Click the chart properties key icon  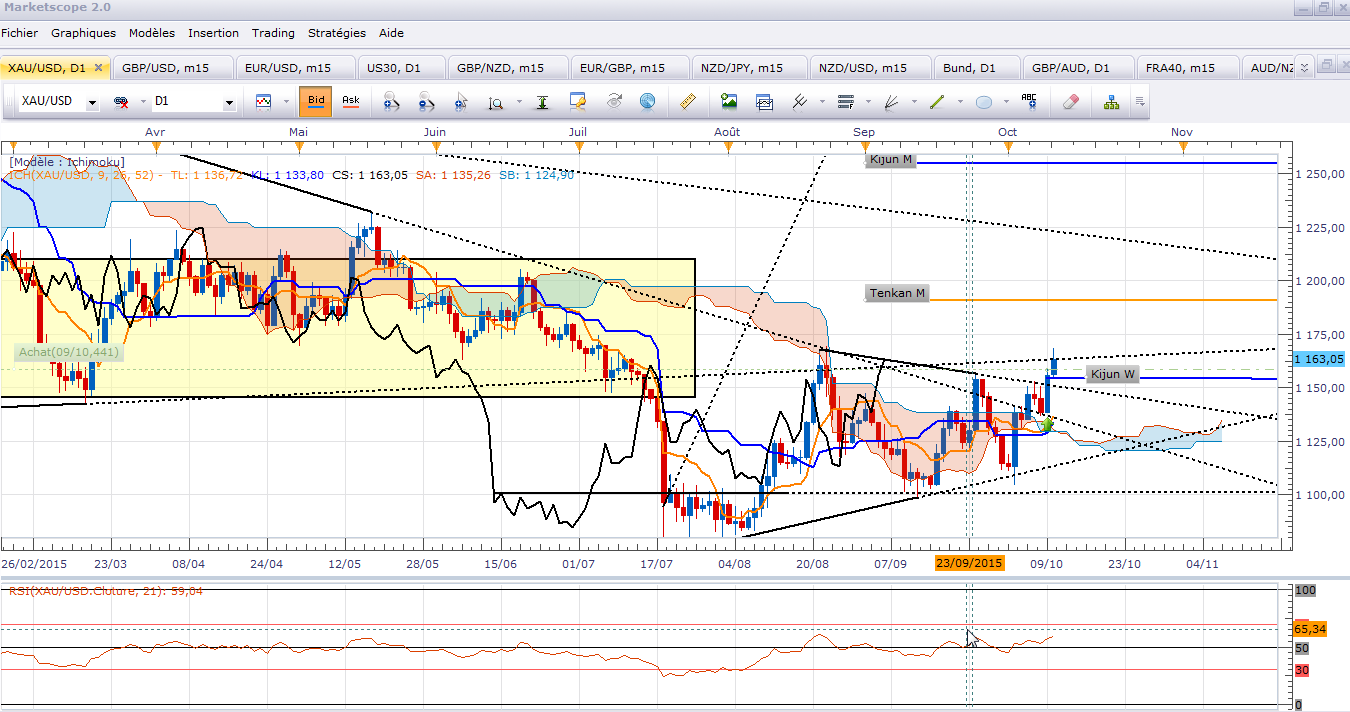pos(577,101)
